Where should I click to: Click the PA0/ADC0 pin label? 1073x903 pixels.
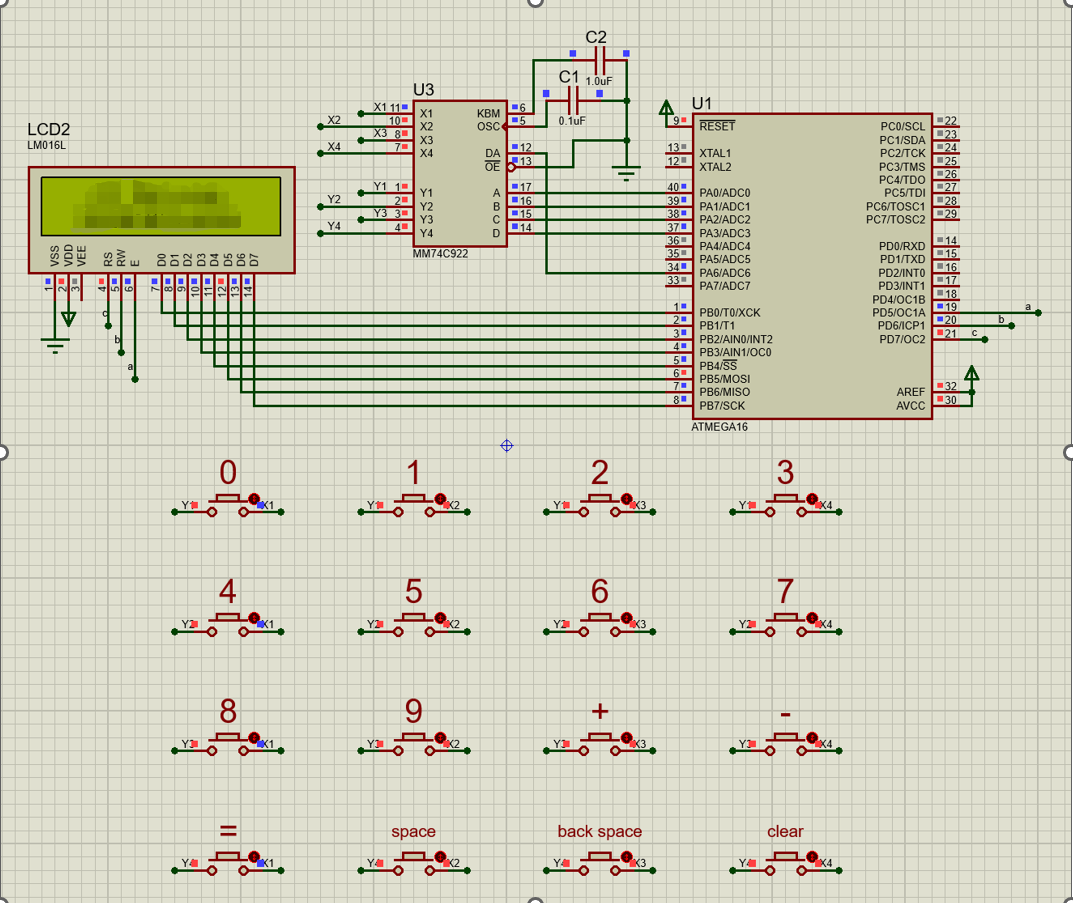tap(725, 193)
